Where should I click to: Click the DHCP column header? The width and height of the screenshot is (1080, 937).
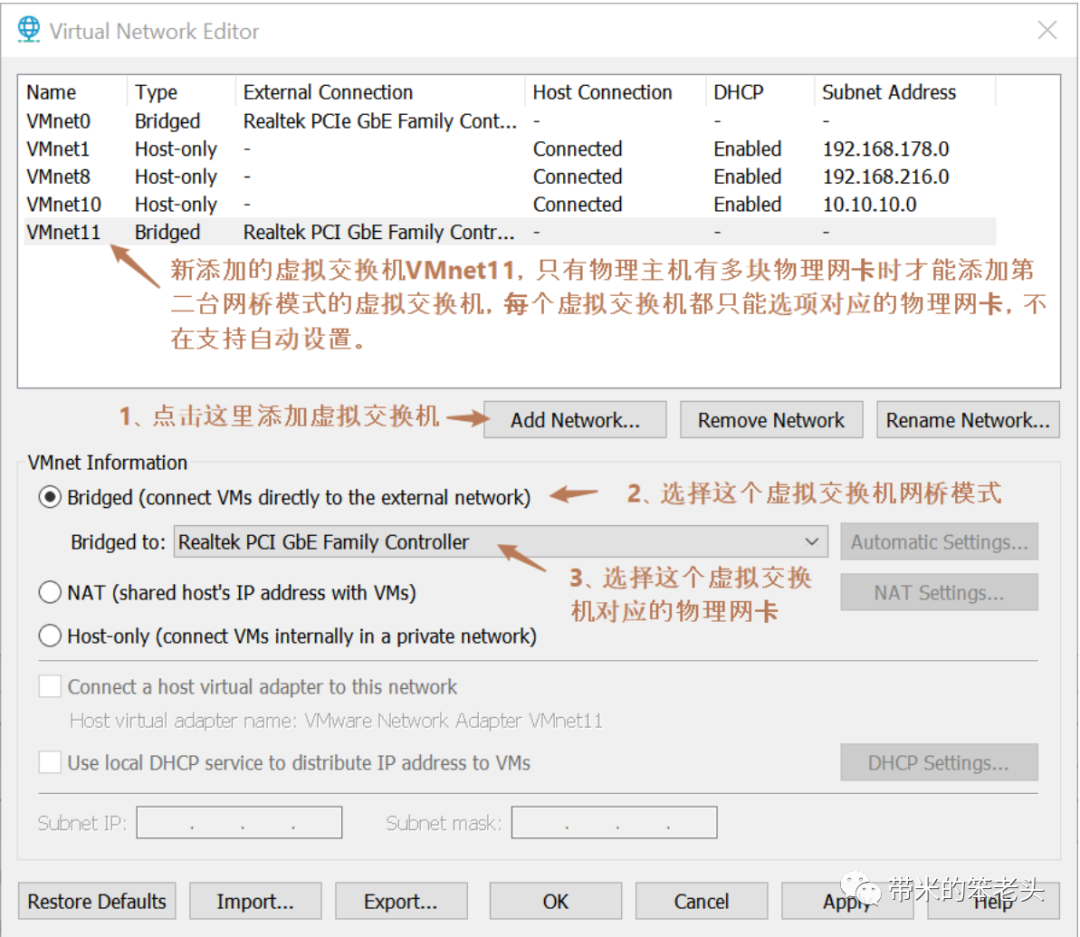click(760, 92)
